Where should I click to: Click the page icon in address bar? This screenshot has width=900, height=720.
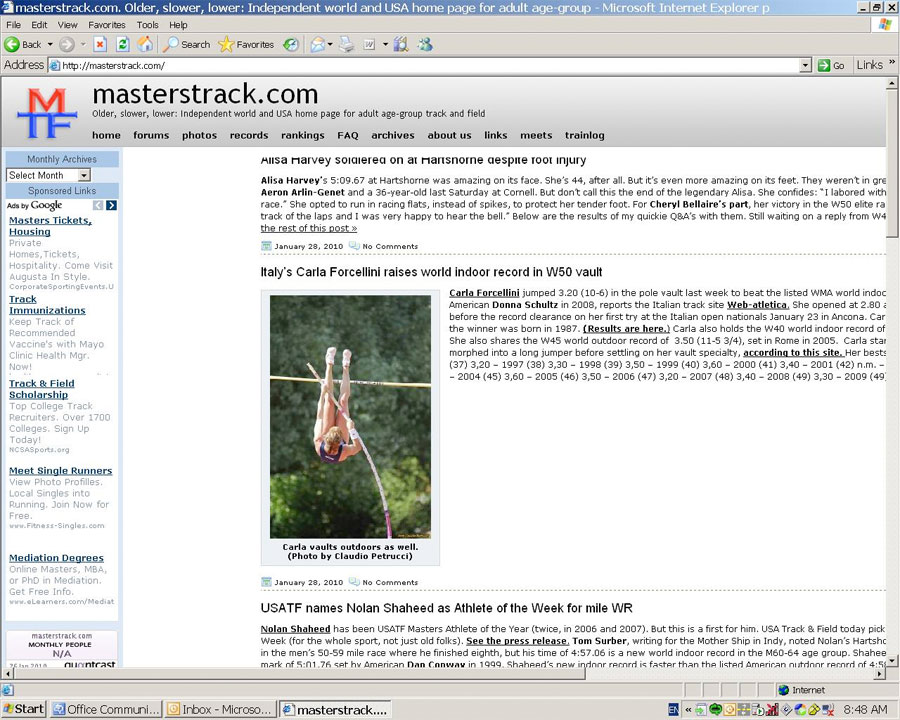point(55,65)
